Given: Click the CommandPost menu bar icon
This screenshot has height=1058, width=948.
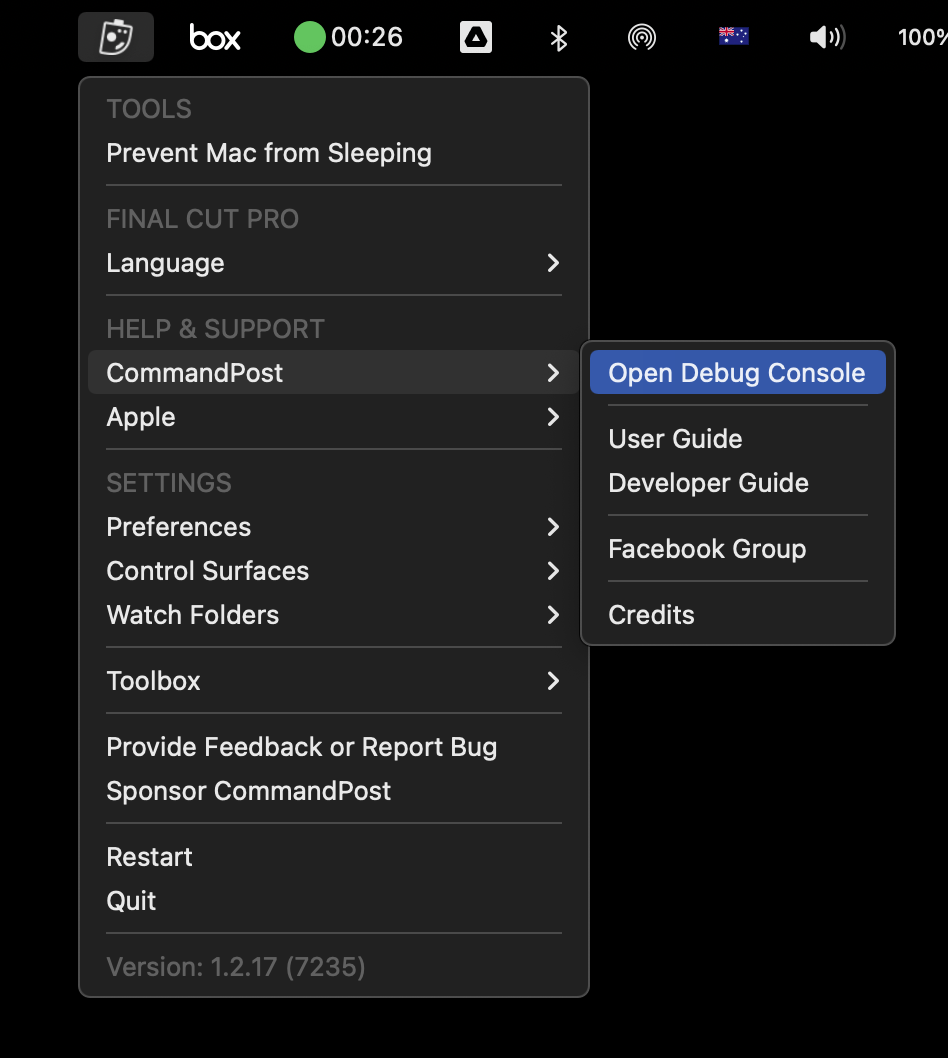Looking at the screenshot, I should click(116, 37).
